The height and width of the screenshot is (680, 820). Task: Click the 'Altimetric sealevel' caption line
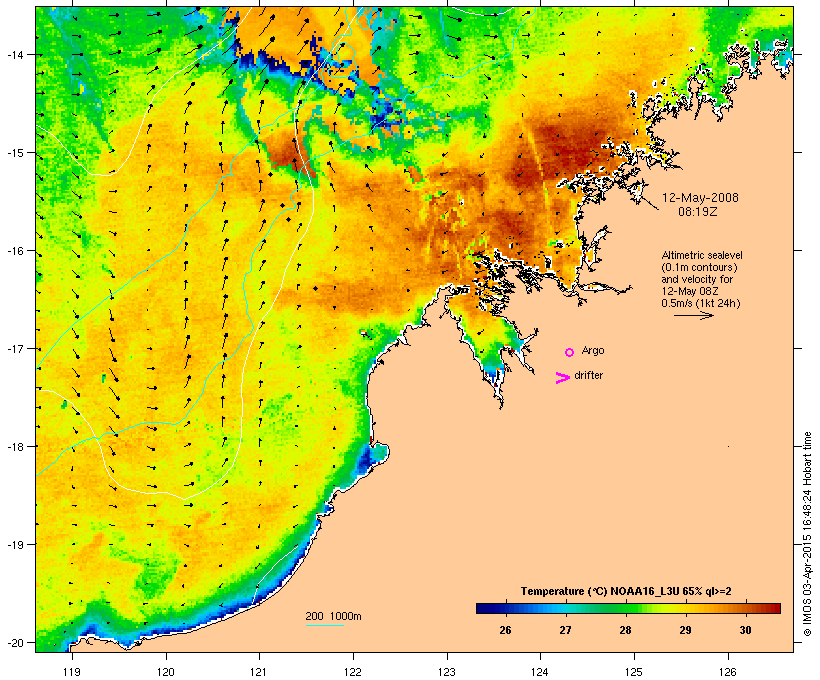[x=702, y=255]
